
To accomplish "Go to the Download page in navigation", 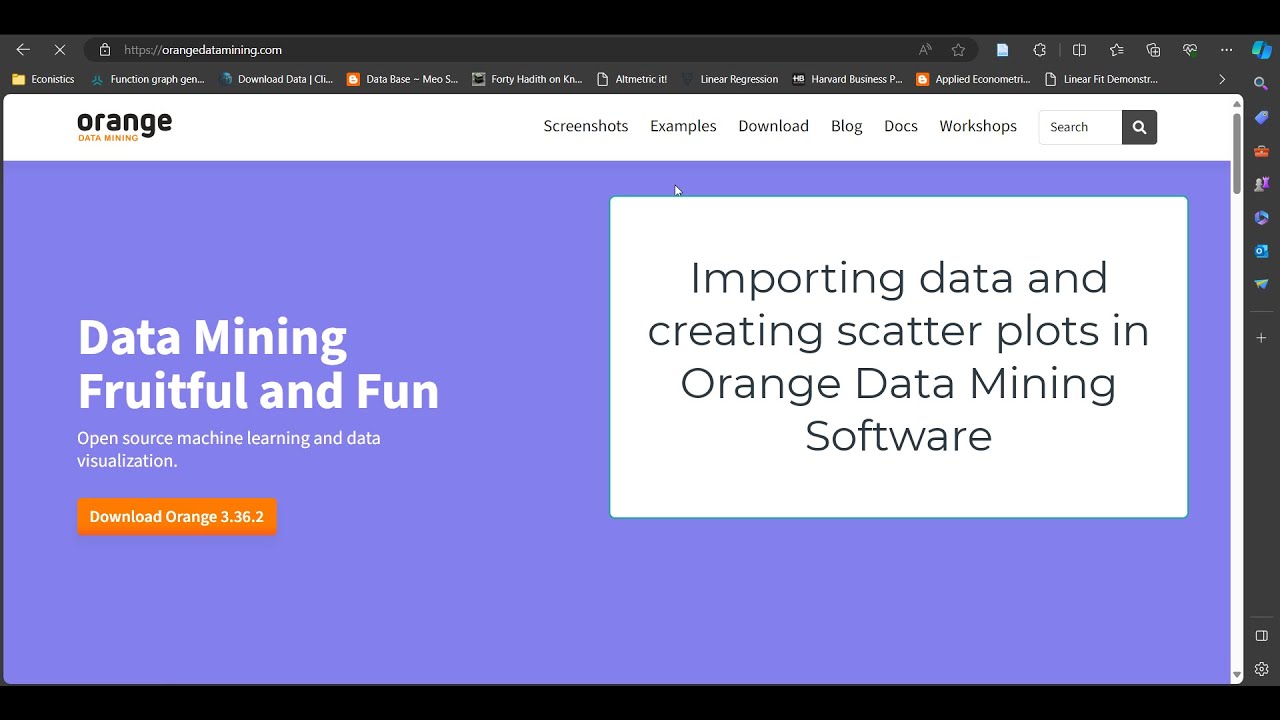I will (x=773, y=126).
